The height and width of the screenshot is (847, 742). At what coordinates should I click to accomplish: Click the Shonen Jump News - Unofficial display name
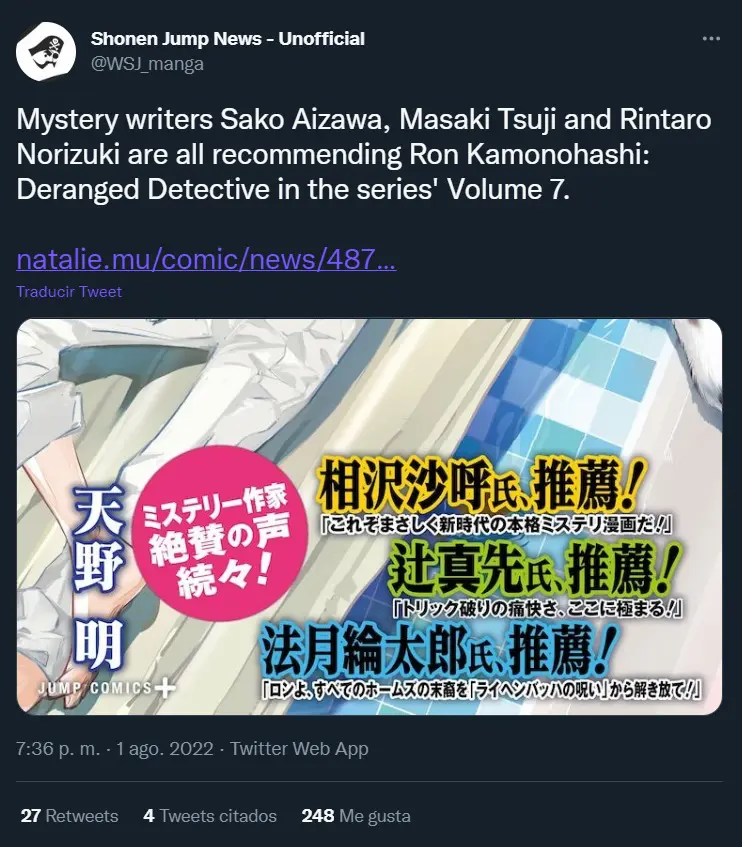coord(227,39)
